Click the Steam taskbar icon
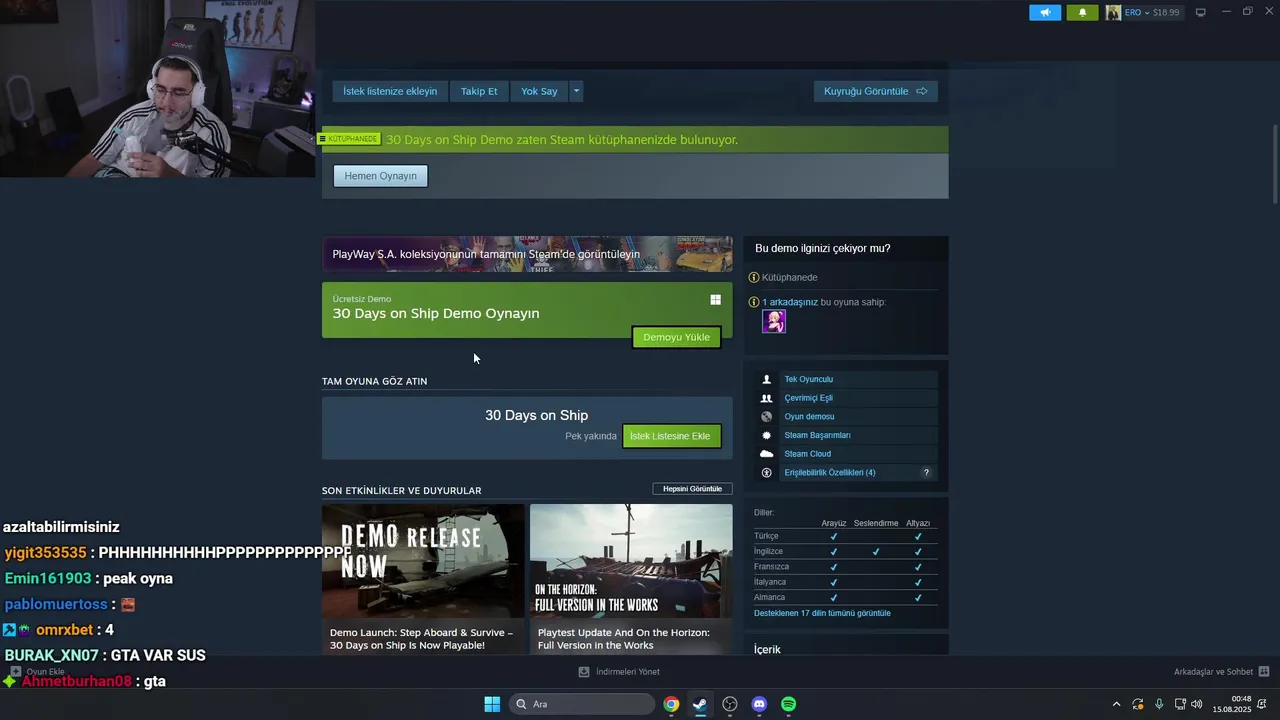 700,704
